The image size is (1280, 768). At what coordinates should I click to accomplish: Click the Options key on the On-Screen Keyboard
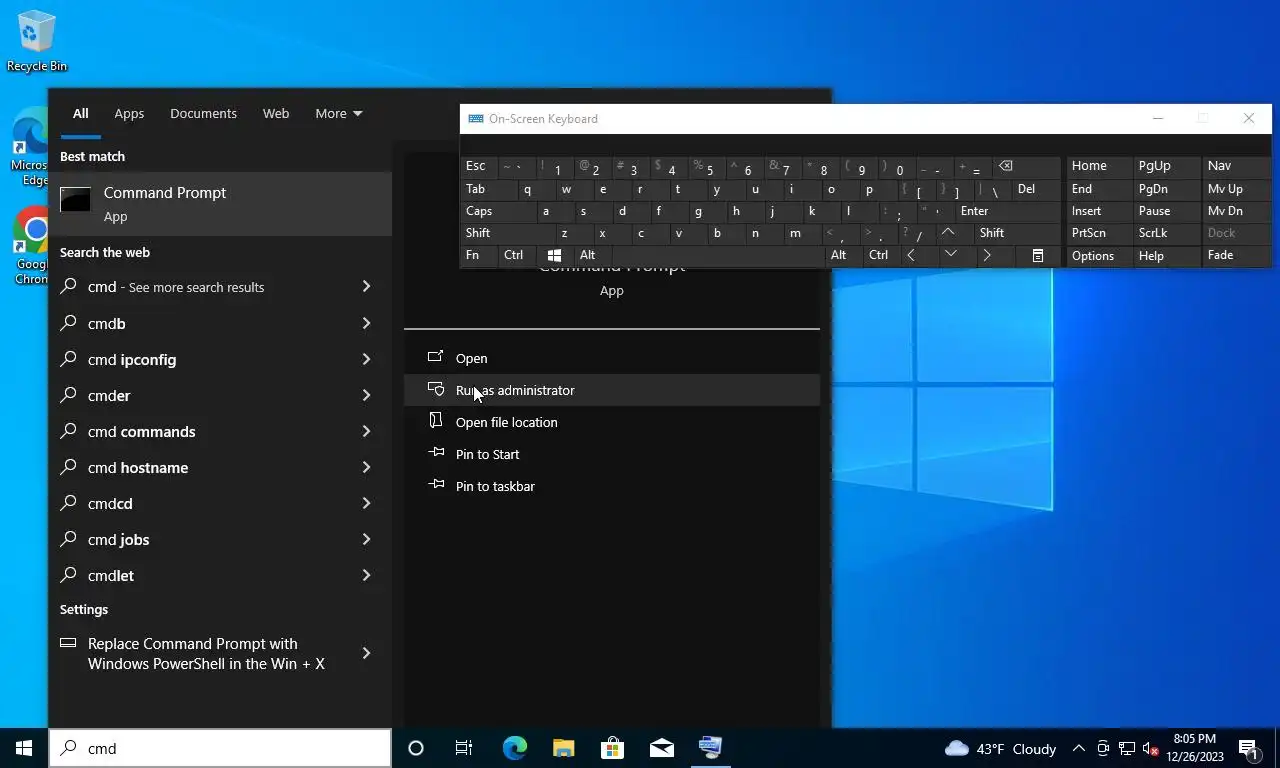(1098, 255)
